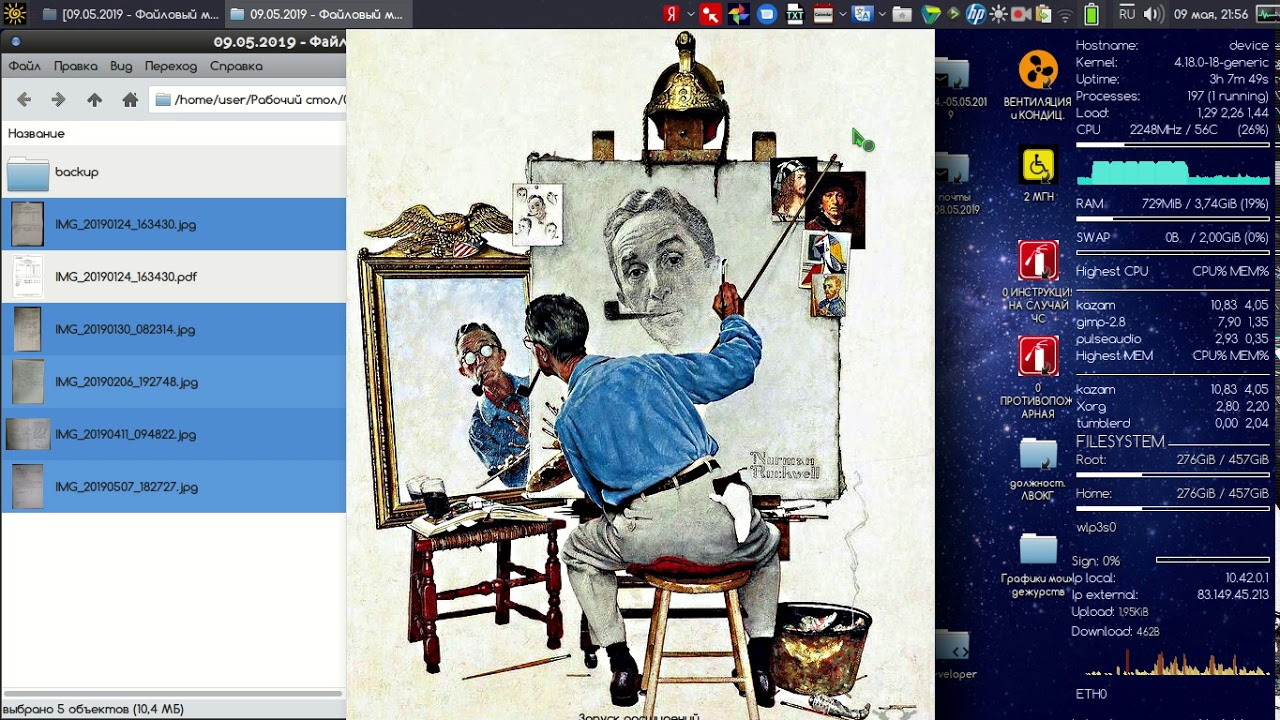Open the Графики мои дежурств desktop folder
This screenshot has width=1280, height=720.
1038,565
